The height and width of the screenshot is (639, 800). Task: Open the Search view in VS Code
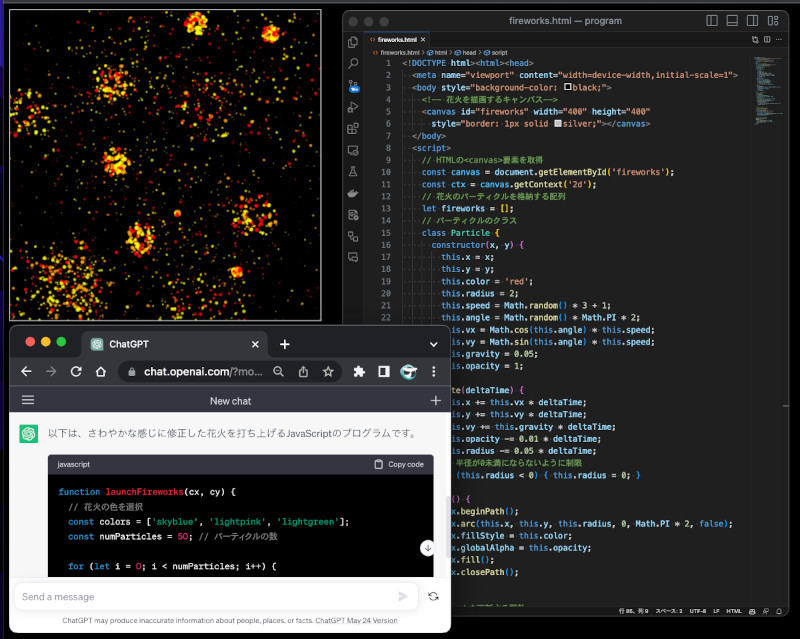pyautogui.click(x=353, y=63)
